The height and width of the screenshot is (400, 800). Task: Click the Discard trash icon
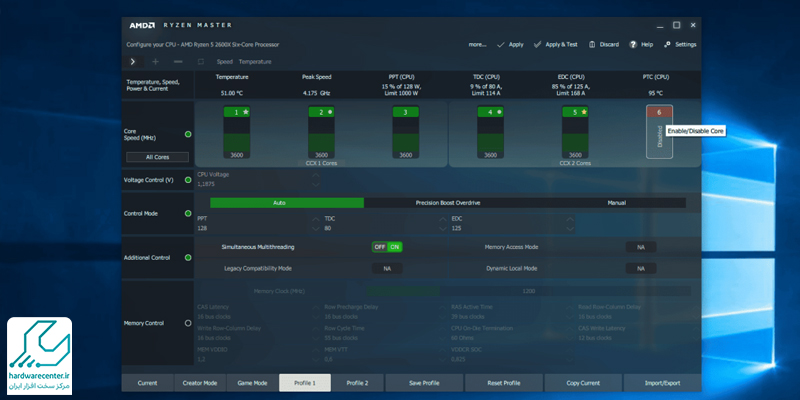click(x=592, y=44)
